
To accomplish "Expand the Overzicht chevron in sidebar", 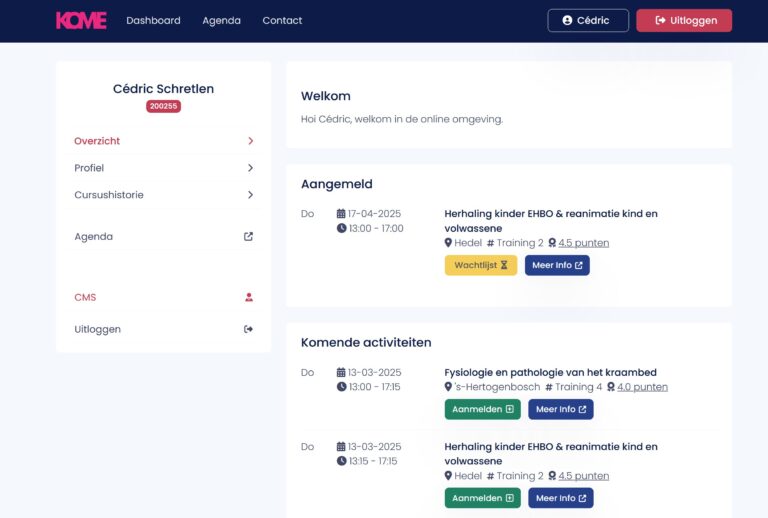I will pyautogui.click(x=250, y=141).
